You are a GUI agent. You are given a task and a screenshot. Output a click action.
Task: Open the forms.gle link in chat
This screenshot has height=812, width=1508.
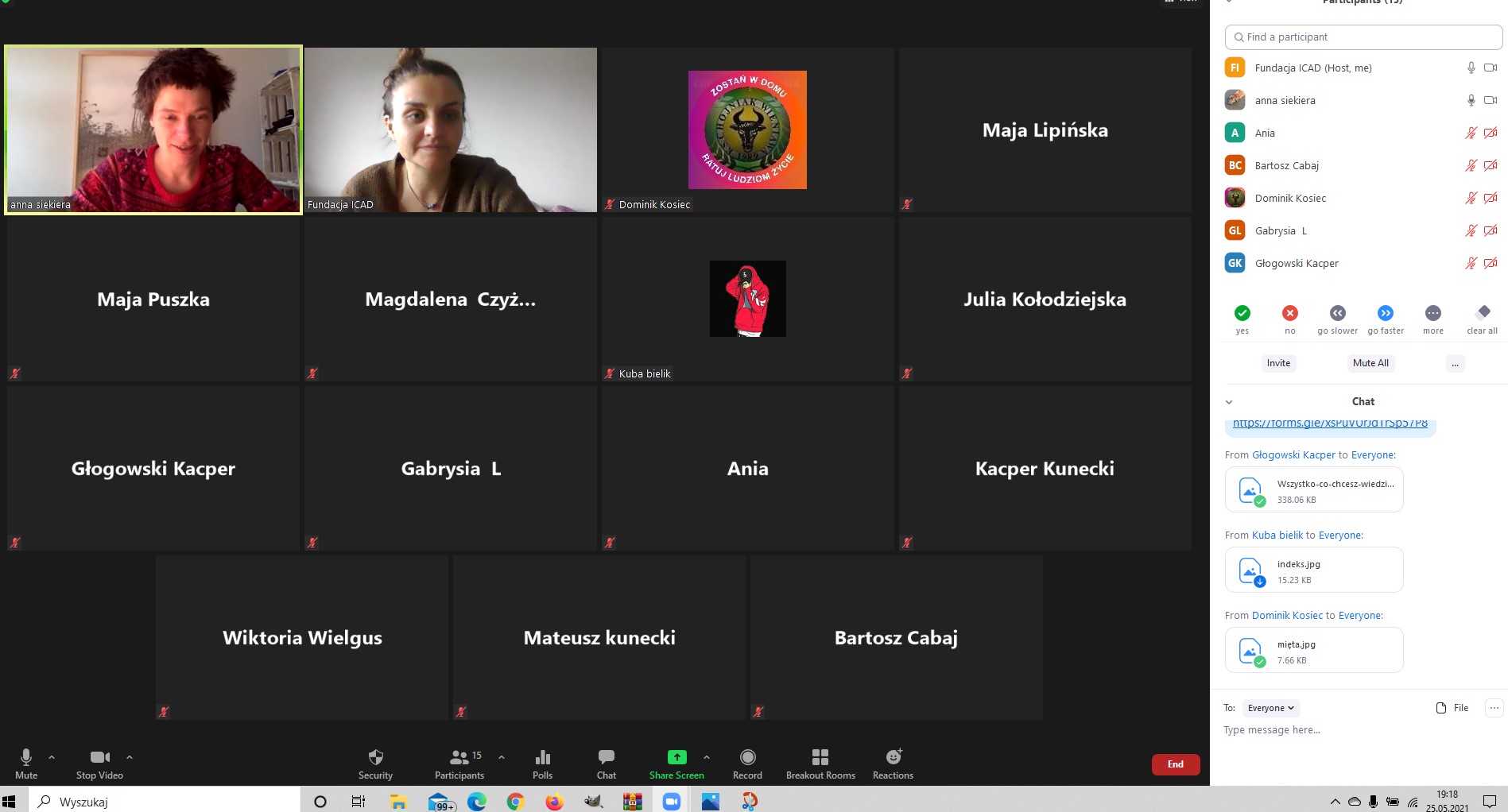[1330, 423]
